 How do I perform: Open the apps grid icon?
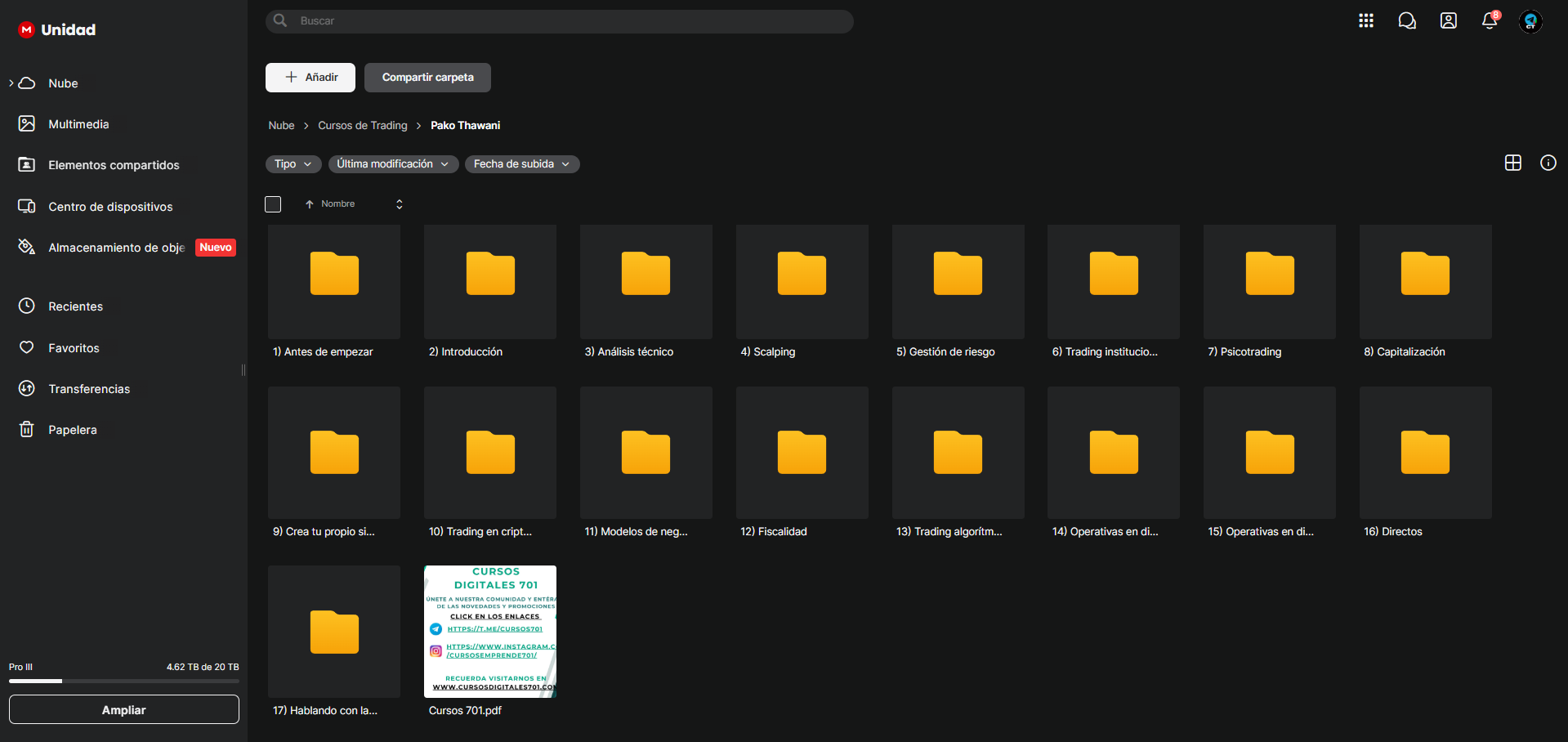click(x=1366, y=21)
